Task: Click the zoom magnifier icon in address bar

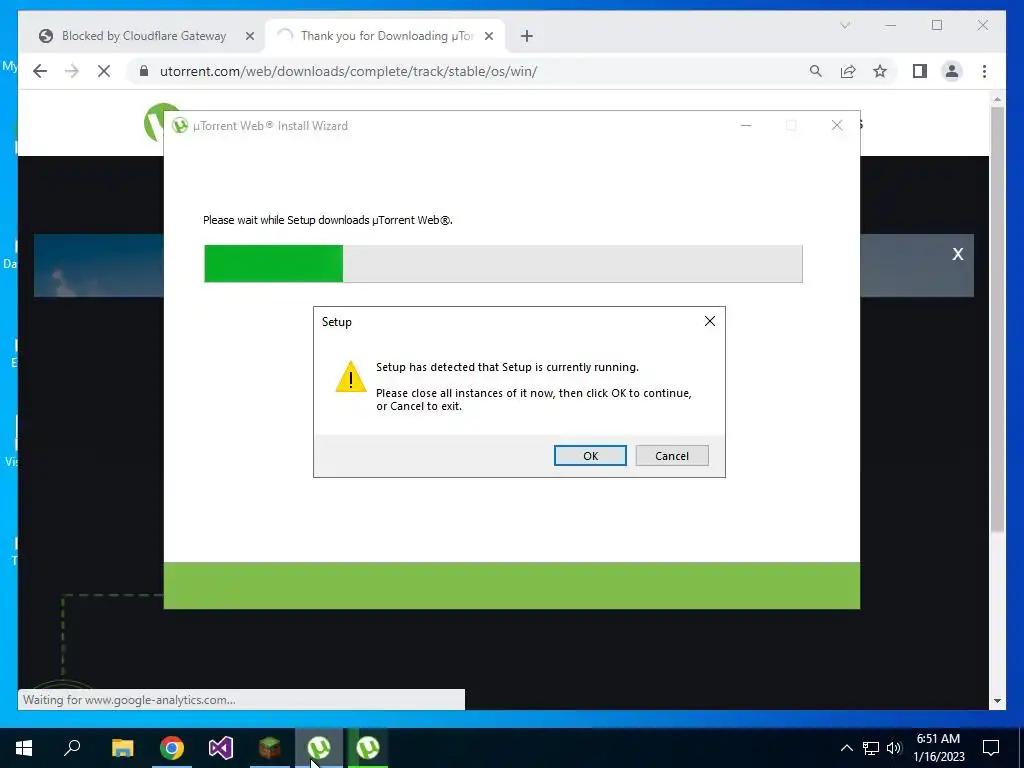Action: (x=816, y=71)
